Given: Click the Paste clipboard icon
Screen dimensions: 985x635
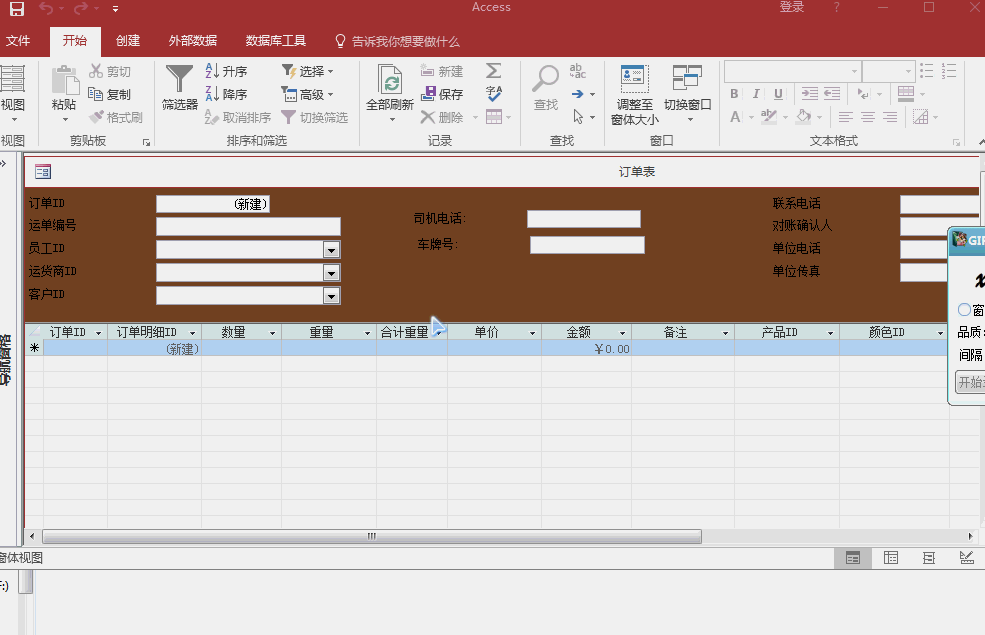Looking at the screenshot, I should [x=64, y=80].
